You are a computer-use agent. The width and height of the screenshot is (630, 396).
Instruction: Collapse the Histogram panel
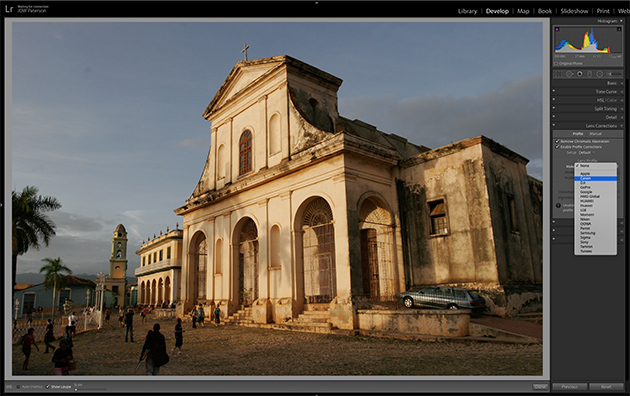[621, 21]
